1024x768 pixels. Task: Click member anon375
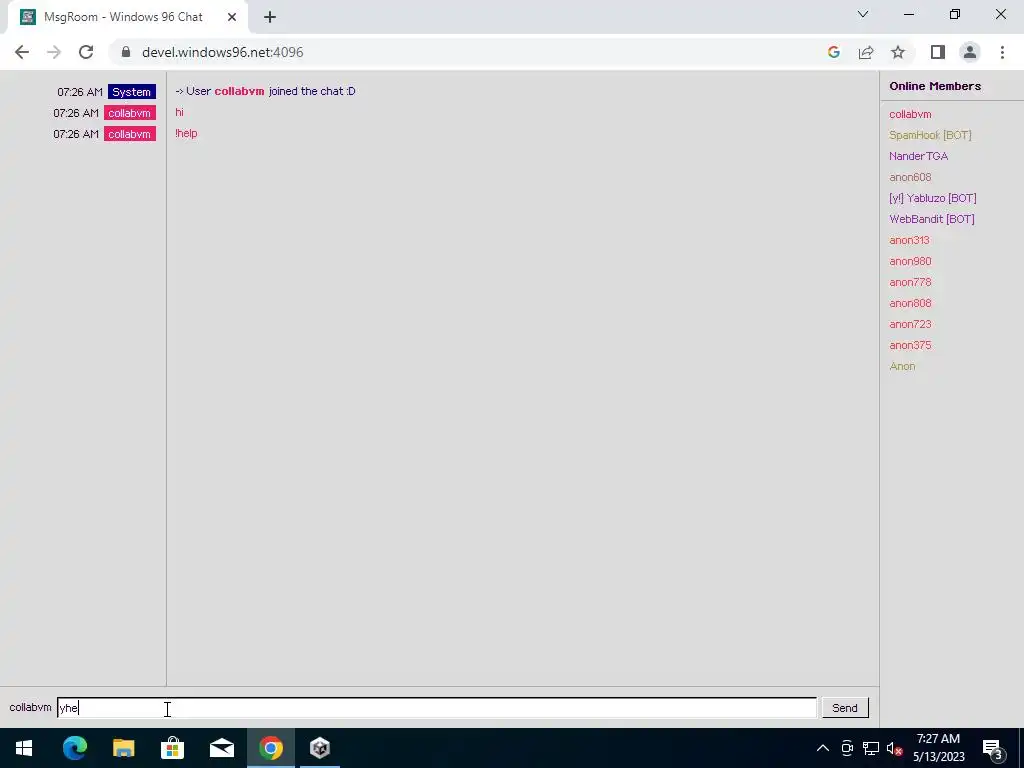tap(910, 345)
